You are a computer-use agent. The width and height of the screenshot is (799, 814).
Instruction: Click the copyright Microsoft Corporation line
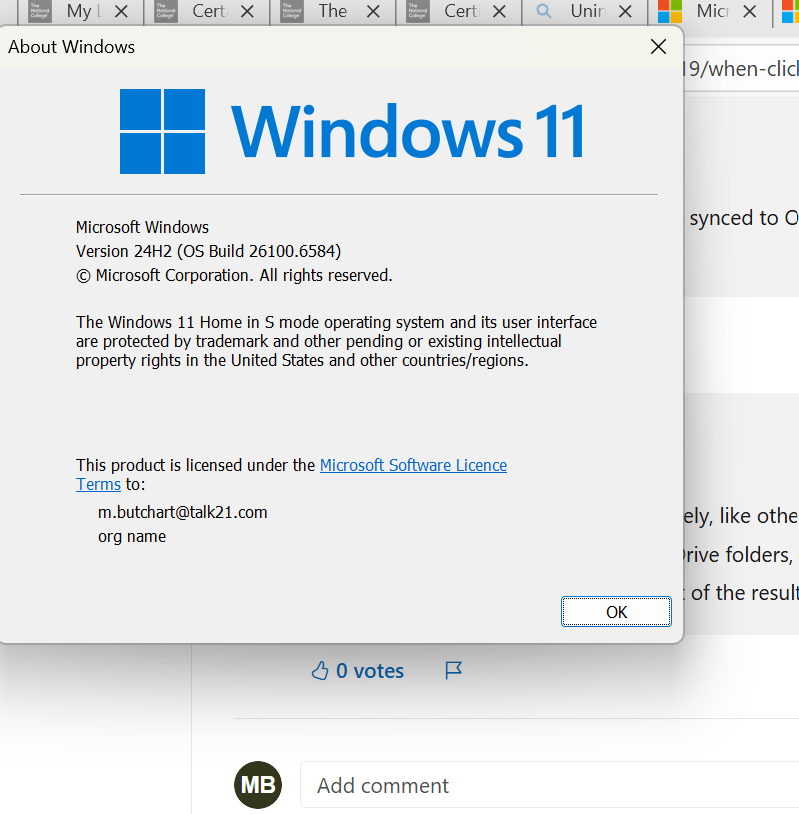tap(234, 275)
